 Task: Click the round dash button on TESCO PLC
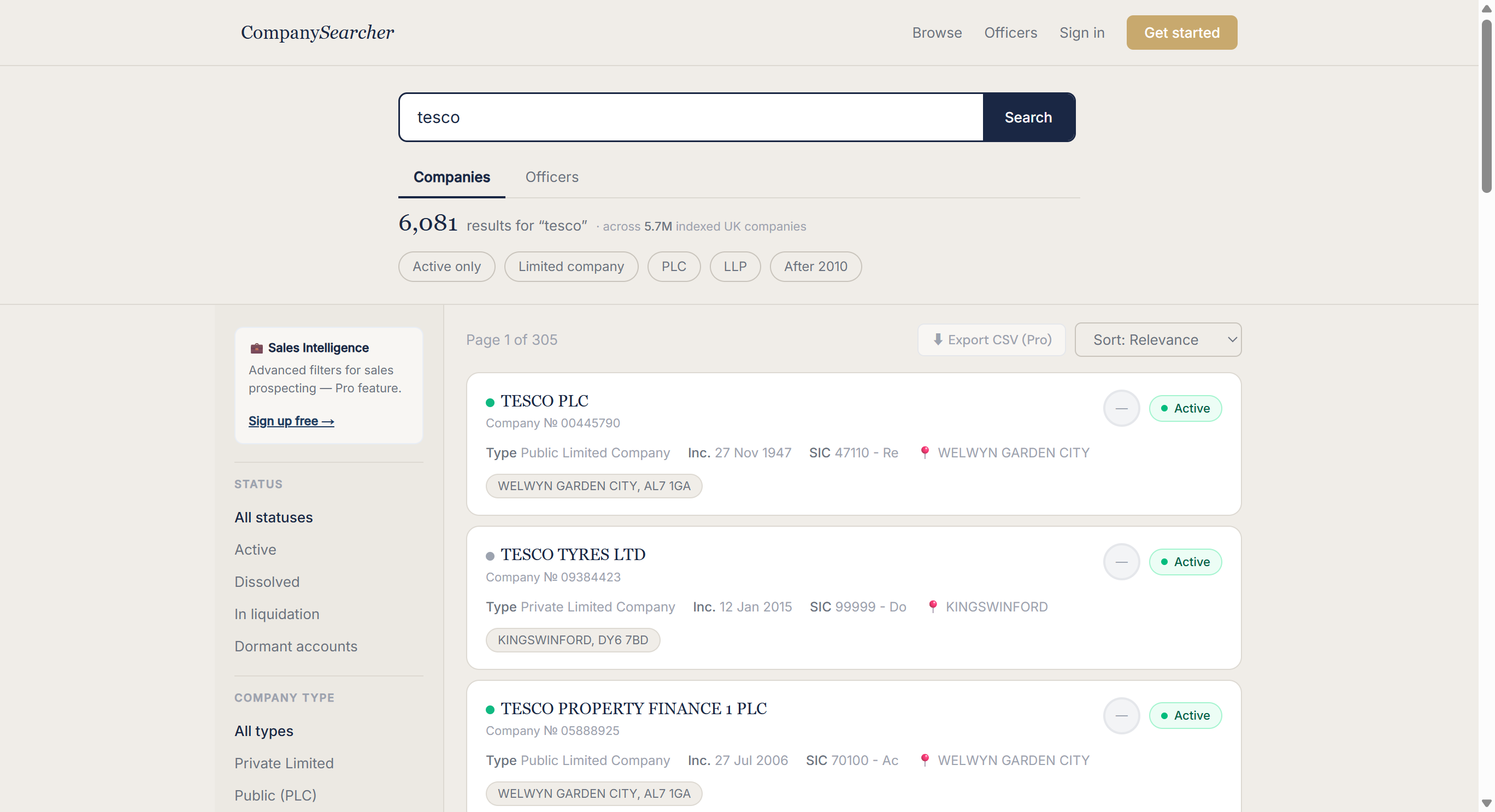[x=1121, y=408]
